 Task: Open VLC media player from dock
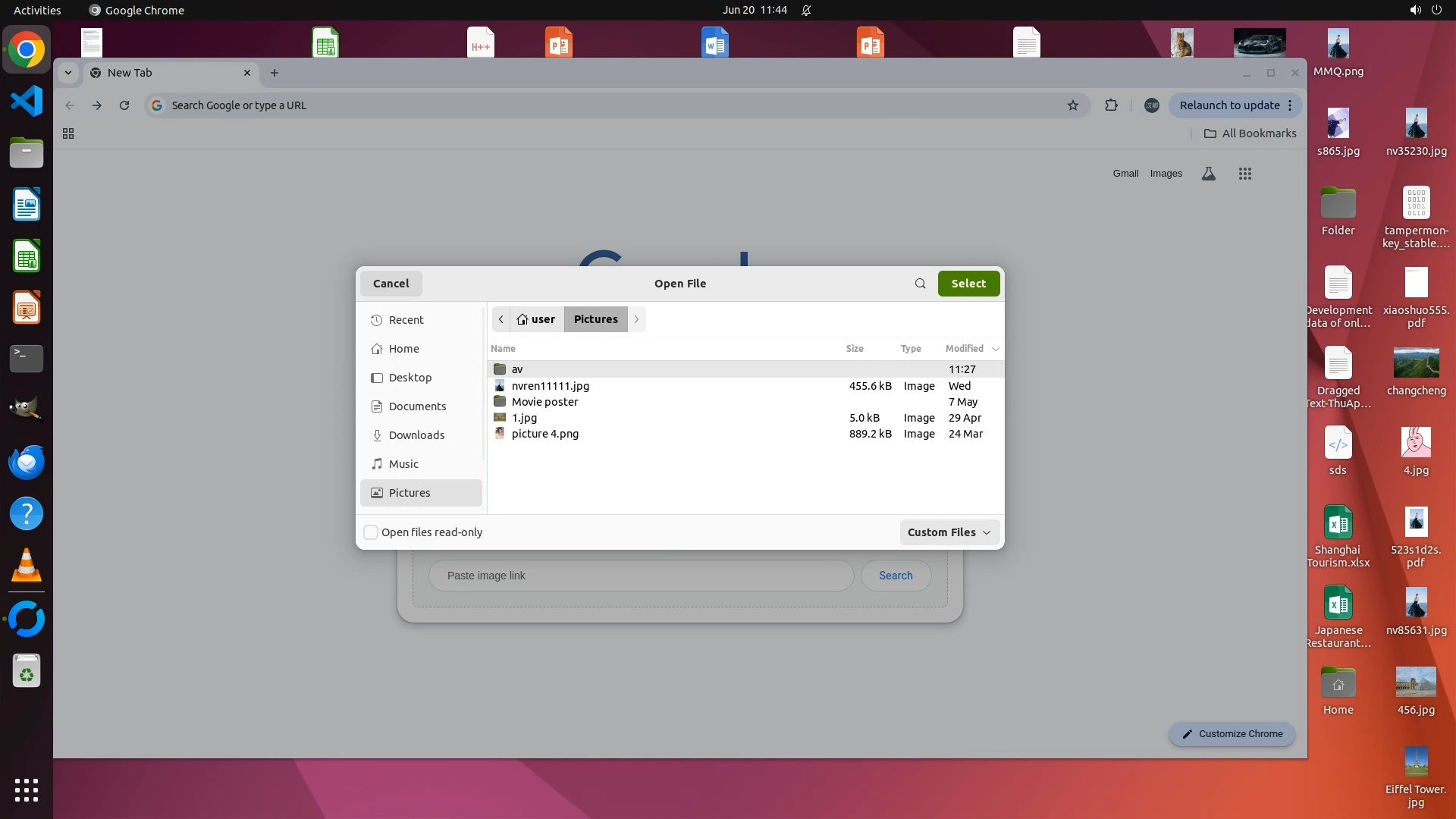tap(27, 566)
